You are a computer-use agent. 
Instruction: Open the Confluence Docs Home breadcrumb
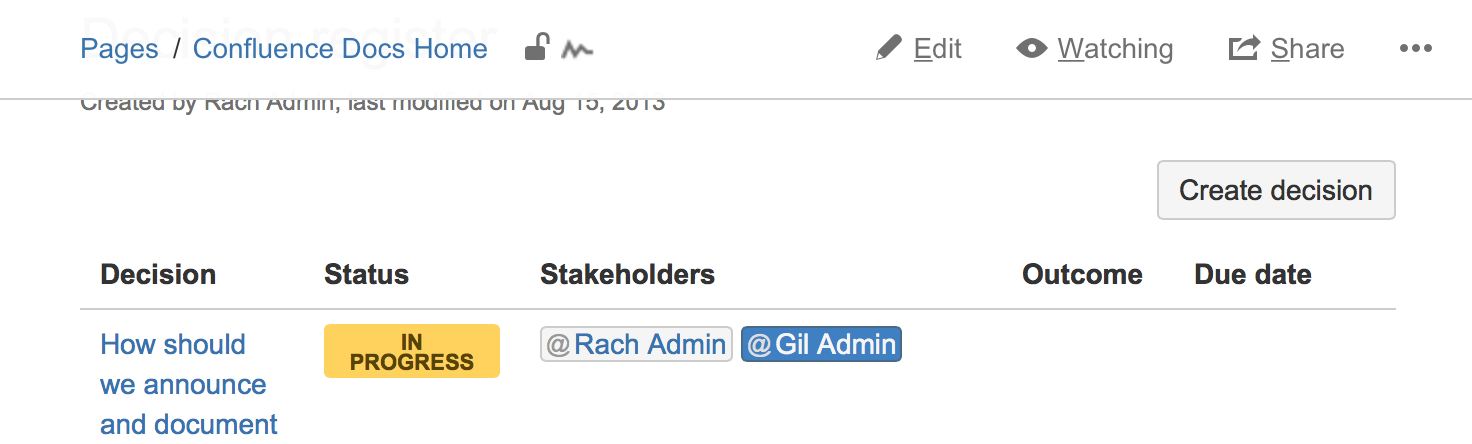click(340, 48)
